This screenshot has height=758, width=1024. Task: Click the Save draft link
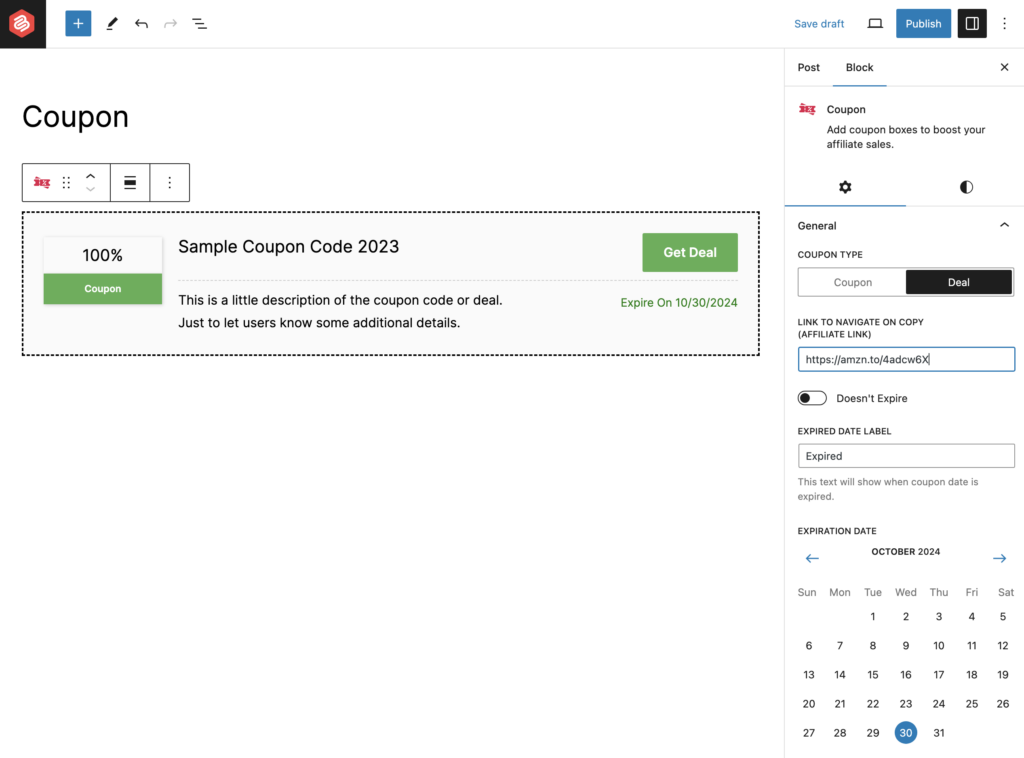[x=819, y=23]
